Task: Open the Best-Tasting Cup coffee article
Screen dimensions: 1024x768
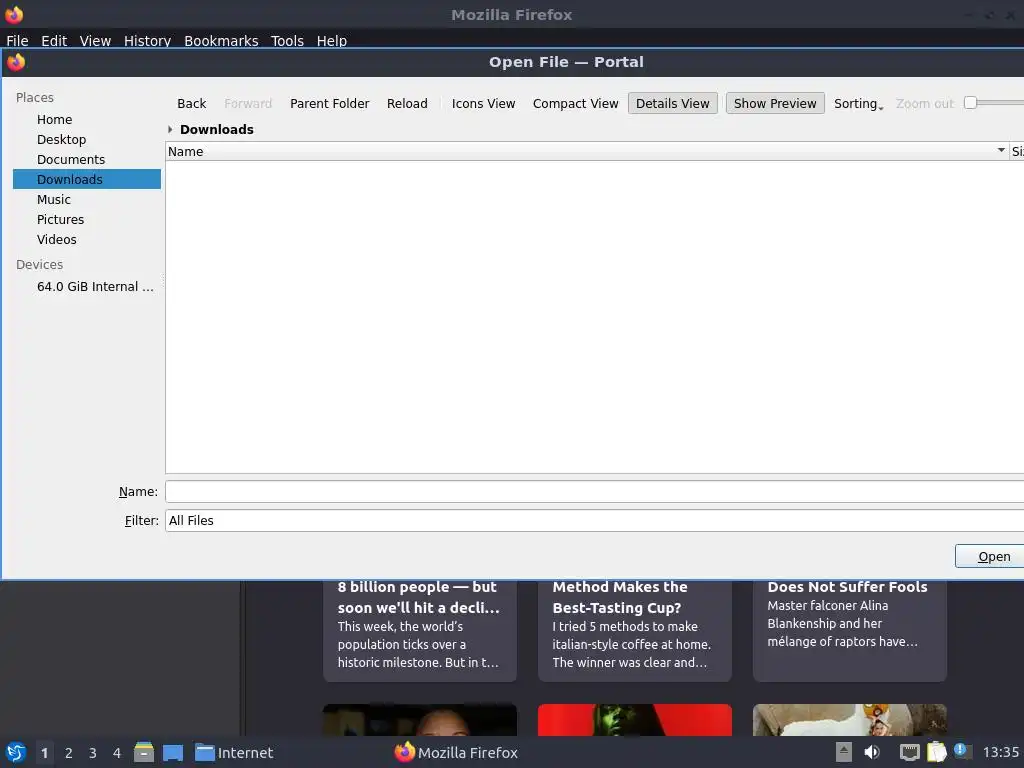Action: (635, 630)
